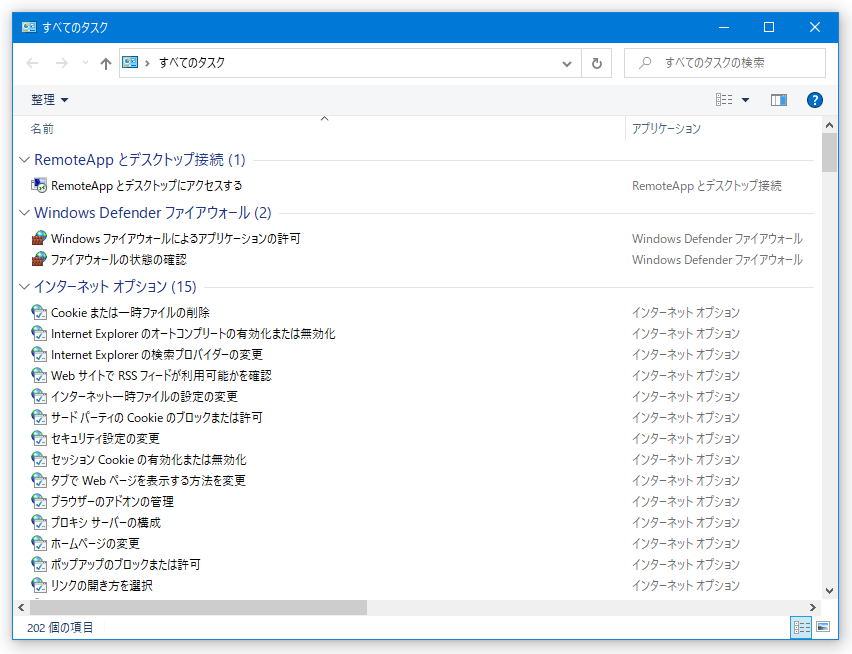Click the firewall icon beside Windows ファイアウォールによるアプリケーションの許可
Viewport: 852px width, 654px height.
tap(39, 238)
